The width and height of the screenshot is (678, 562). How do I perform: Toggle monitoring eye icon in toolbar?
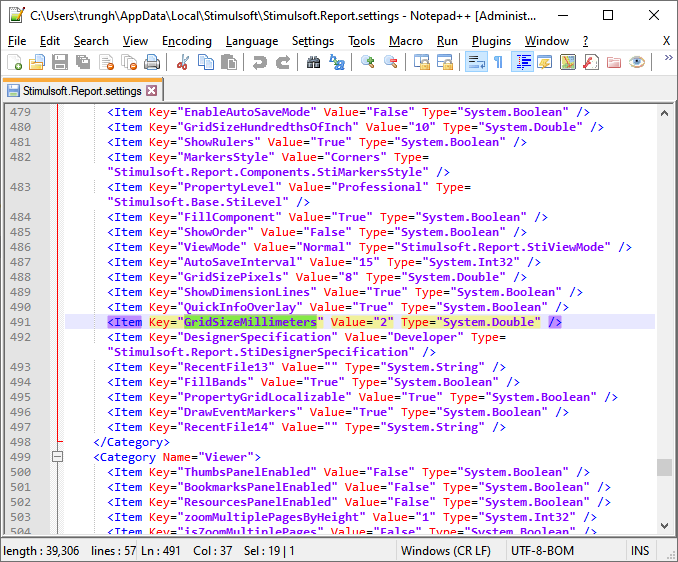coord(636,62)
